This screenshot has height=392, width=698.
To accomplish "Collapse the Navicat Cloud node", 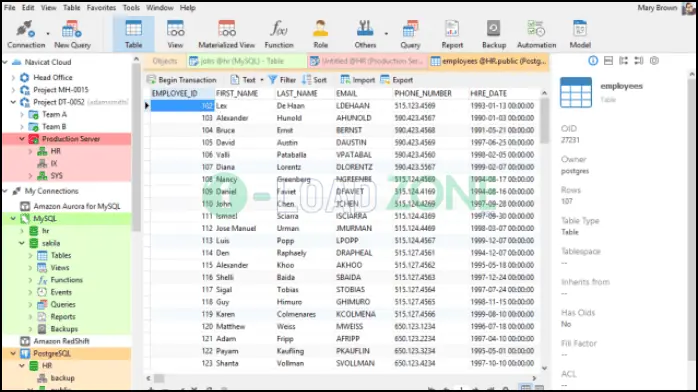I will tap(5, 62).
